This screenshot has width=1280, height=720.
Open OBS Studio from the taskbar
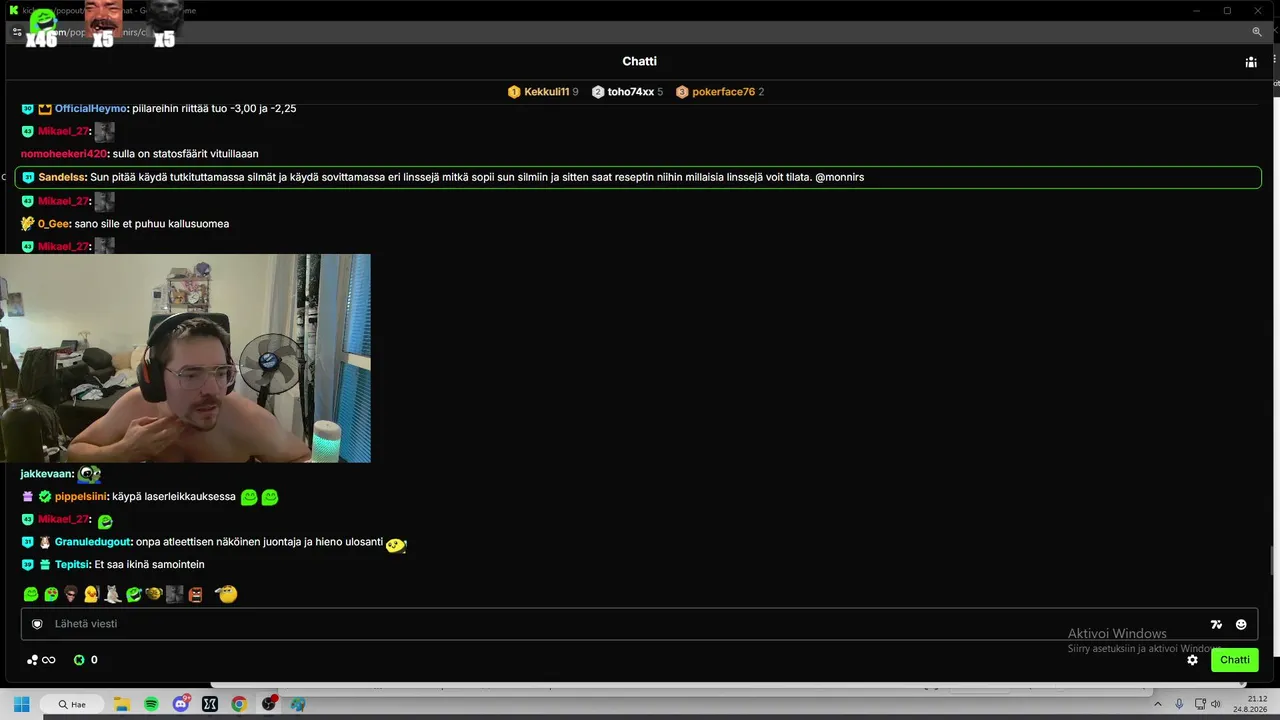pos(269,704)
